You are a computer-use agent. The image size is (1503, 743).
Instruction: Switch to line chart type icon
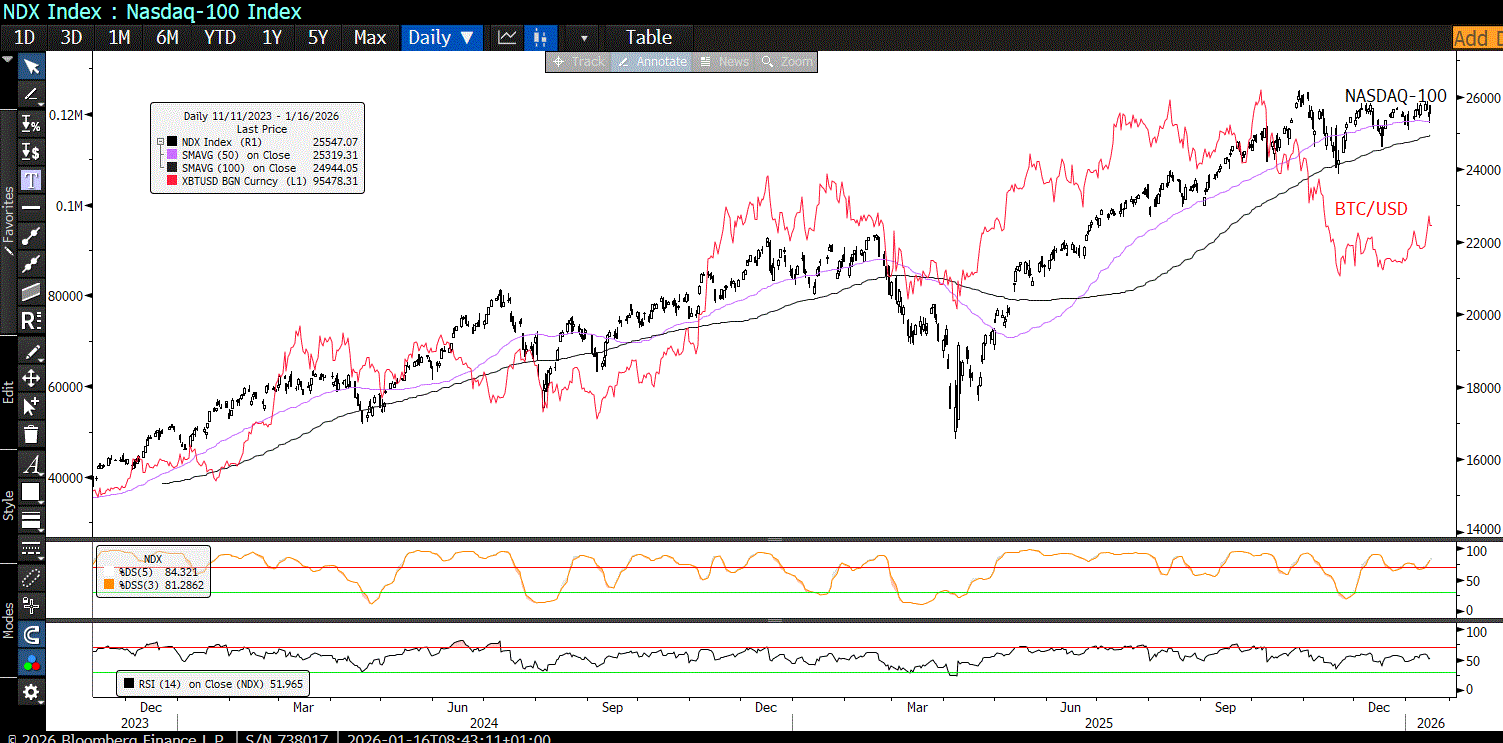[507, 38]
